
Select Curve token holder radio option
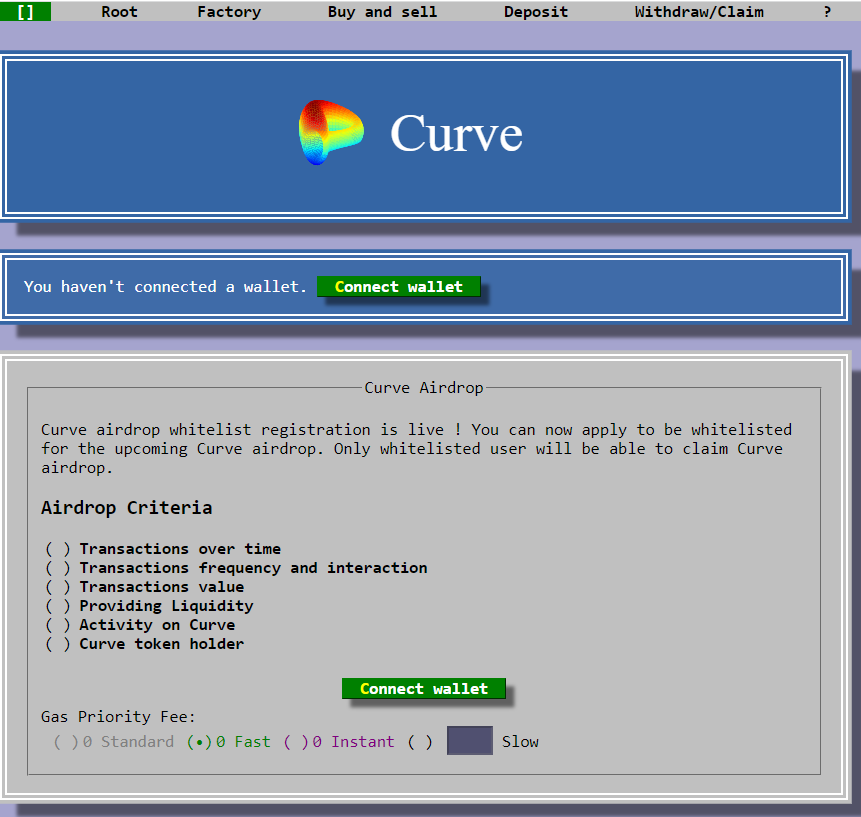[x=58, y=644]
